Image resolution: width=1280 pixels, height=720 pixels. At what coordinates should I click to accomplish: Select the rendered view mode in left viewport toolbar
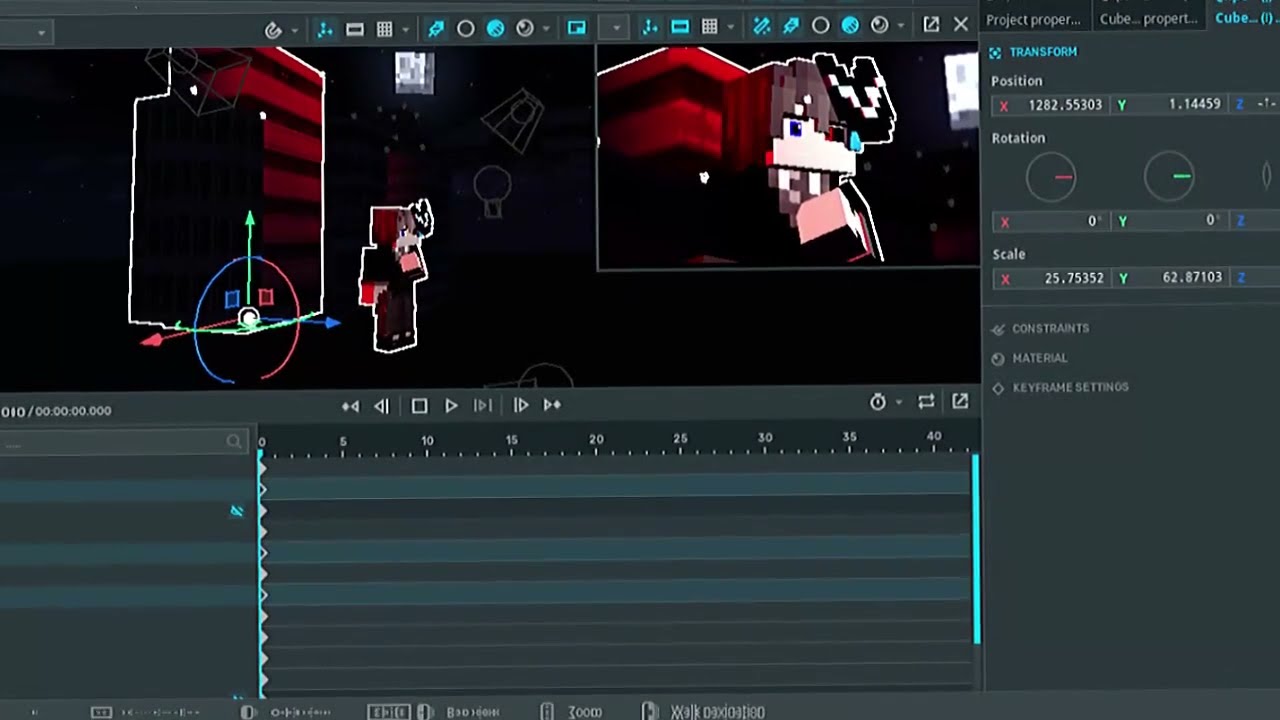point(524,29)
